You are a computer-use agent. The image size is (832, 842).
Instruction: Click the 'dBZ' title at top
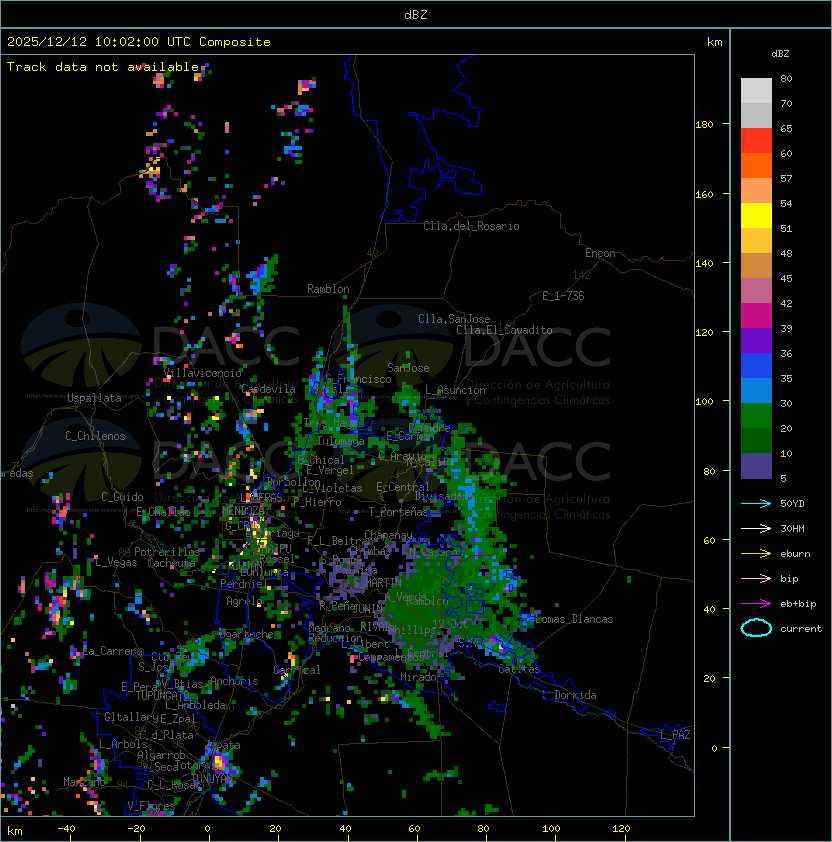416,14
